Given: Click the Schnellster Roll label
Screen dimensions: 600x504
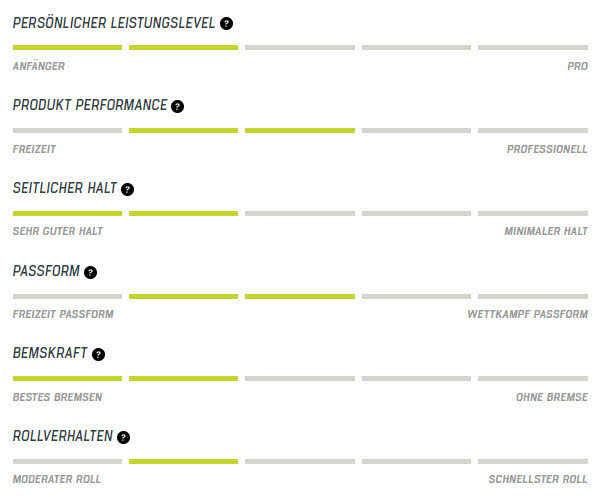Looking at the screenshot, I should tap(538, 479).
